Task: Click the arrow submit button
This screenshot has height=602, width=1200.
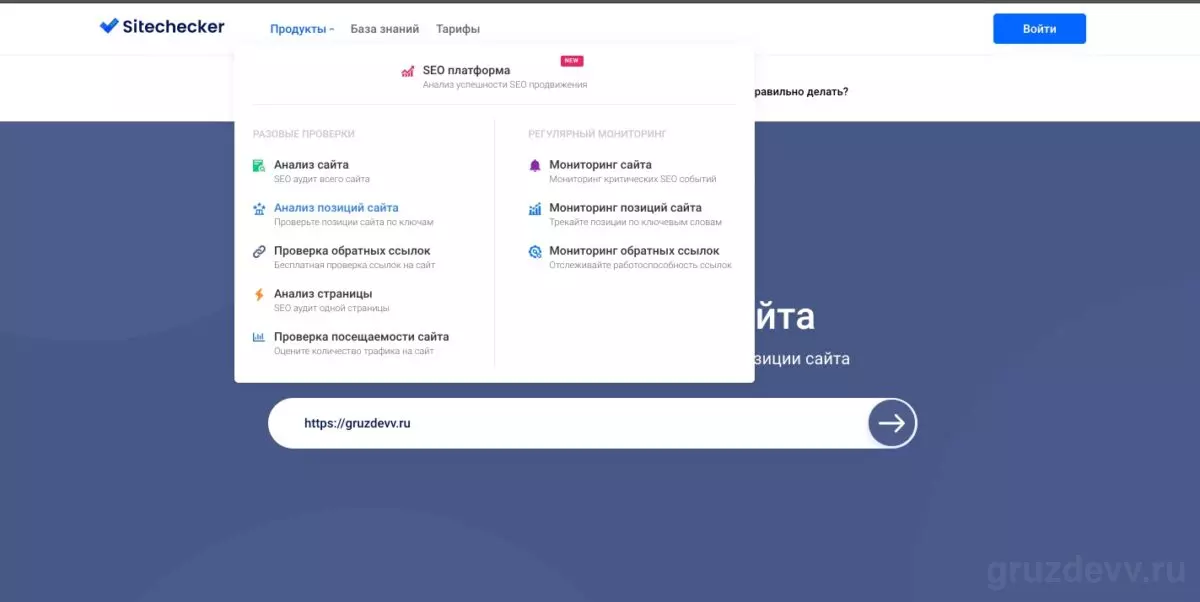Action: coord(892,423)
